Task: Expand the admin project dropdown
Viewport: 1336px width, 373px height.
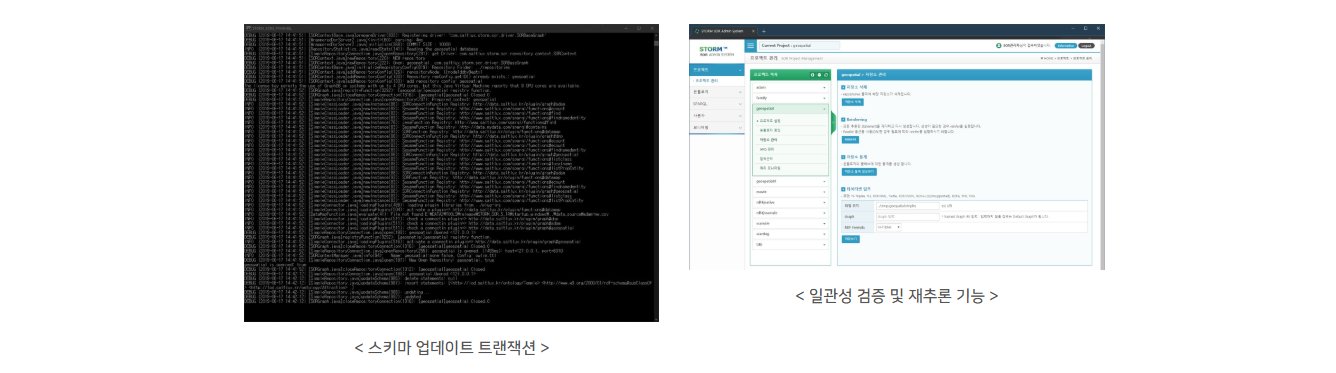Action: coord(790,87)
